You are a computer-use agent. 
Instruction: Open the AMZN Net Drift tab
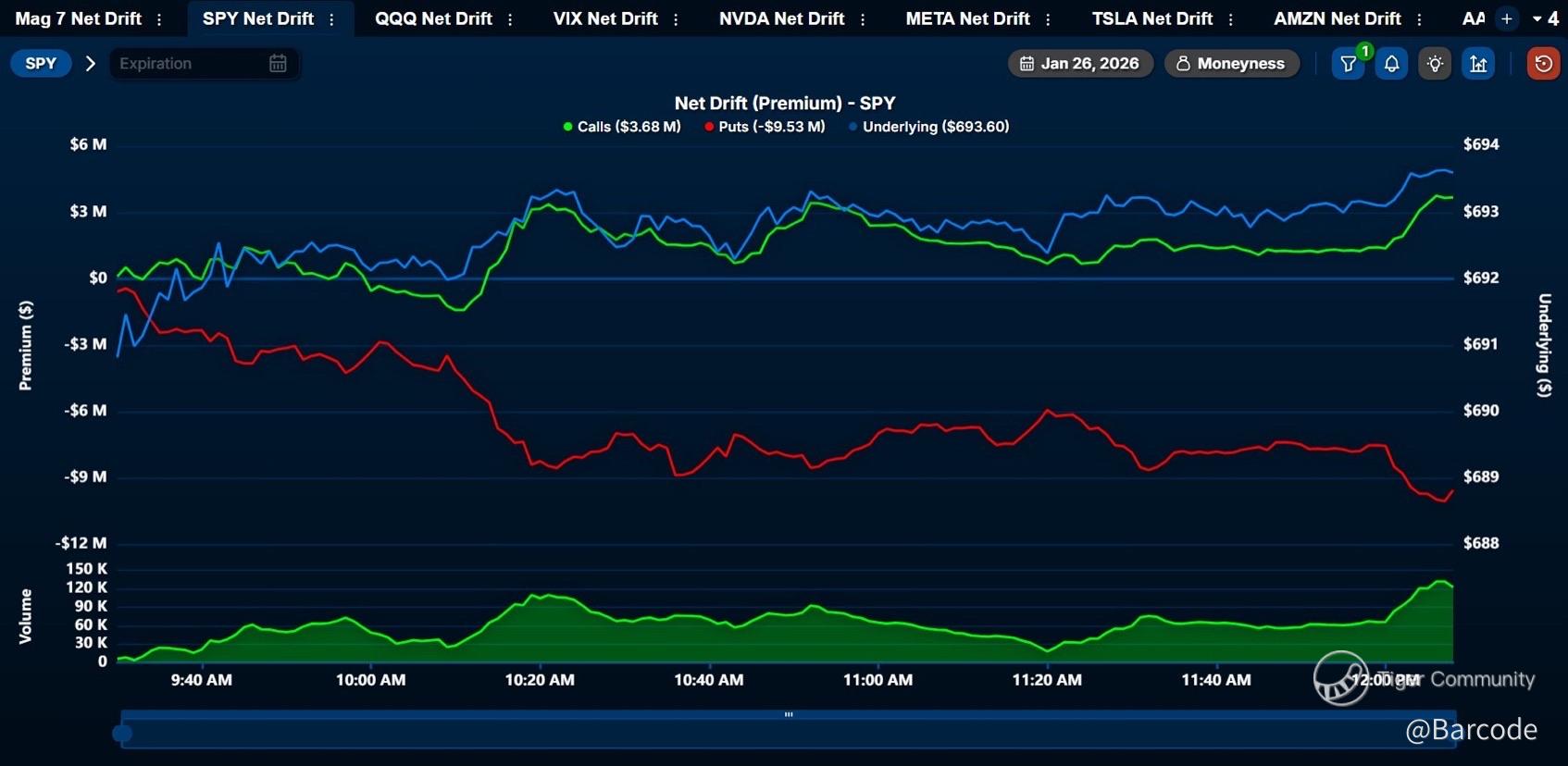point(1338,19)
